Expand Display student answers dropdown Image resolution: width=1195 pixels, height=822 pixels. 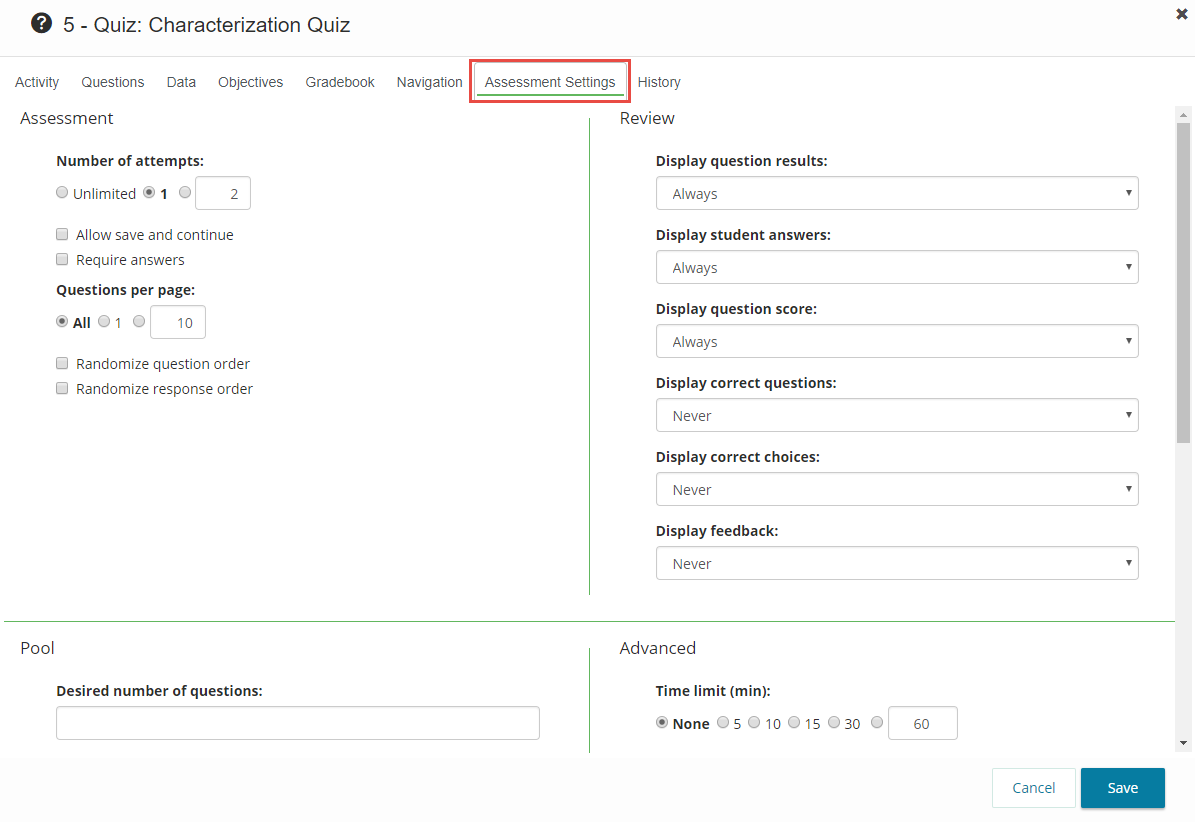(896, 268)
